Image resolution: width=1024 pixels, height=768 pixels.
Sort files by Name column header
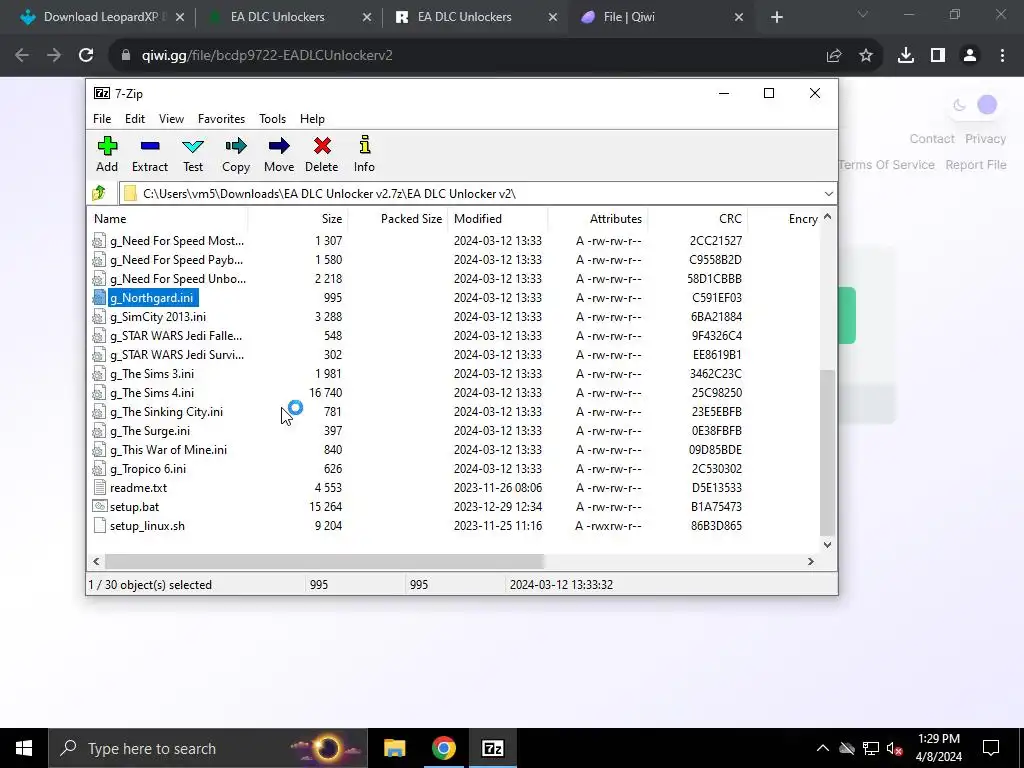tap(168, 219)
